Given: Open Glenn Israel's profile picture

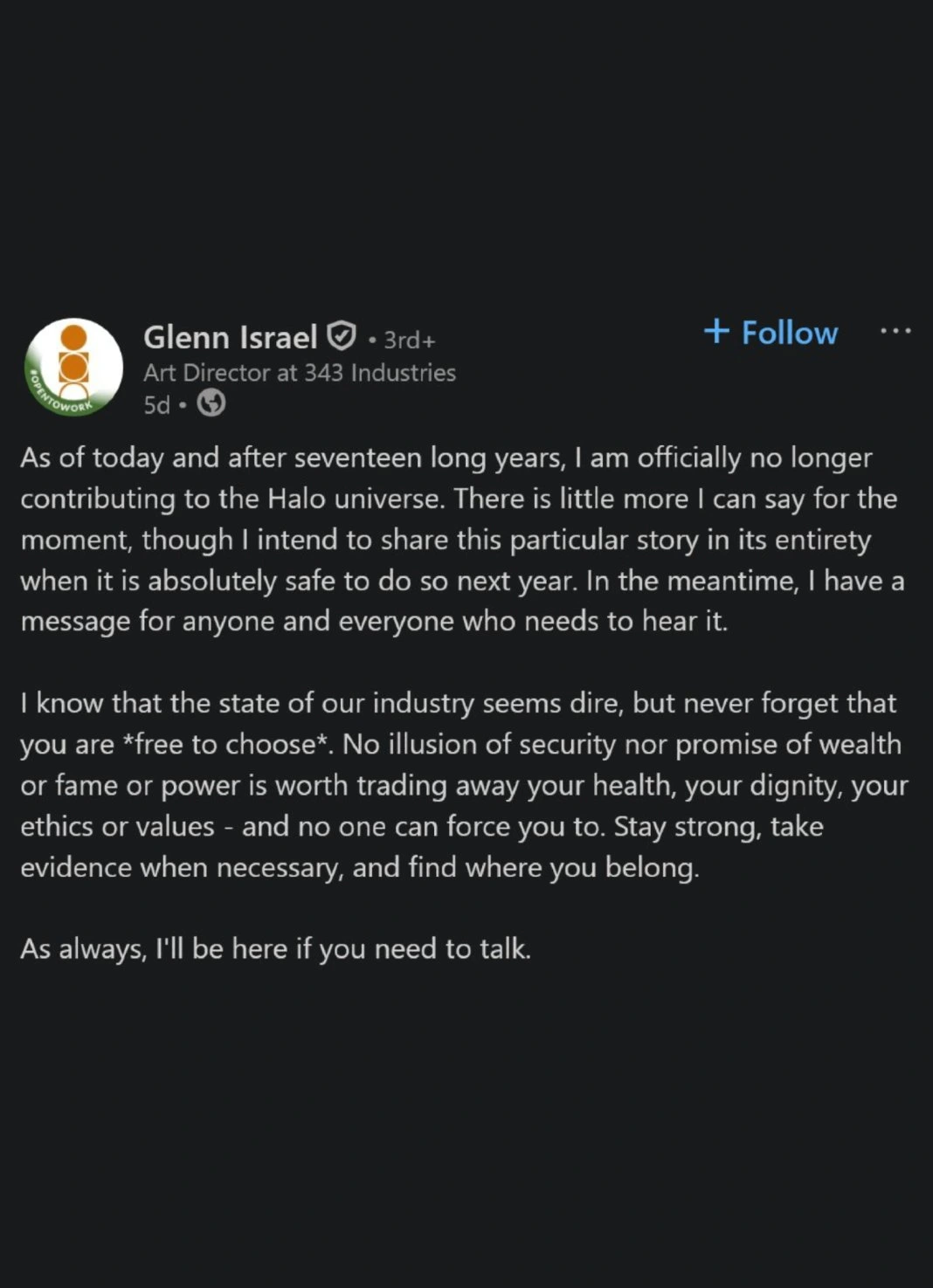Looking at the screenshot, I should tap(74, 366).
